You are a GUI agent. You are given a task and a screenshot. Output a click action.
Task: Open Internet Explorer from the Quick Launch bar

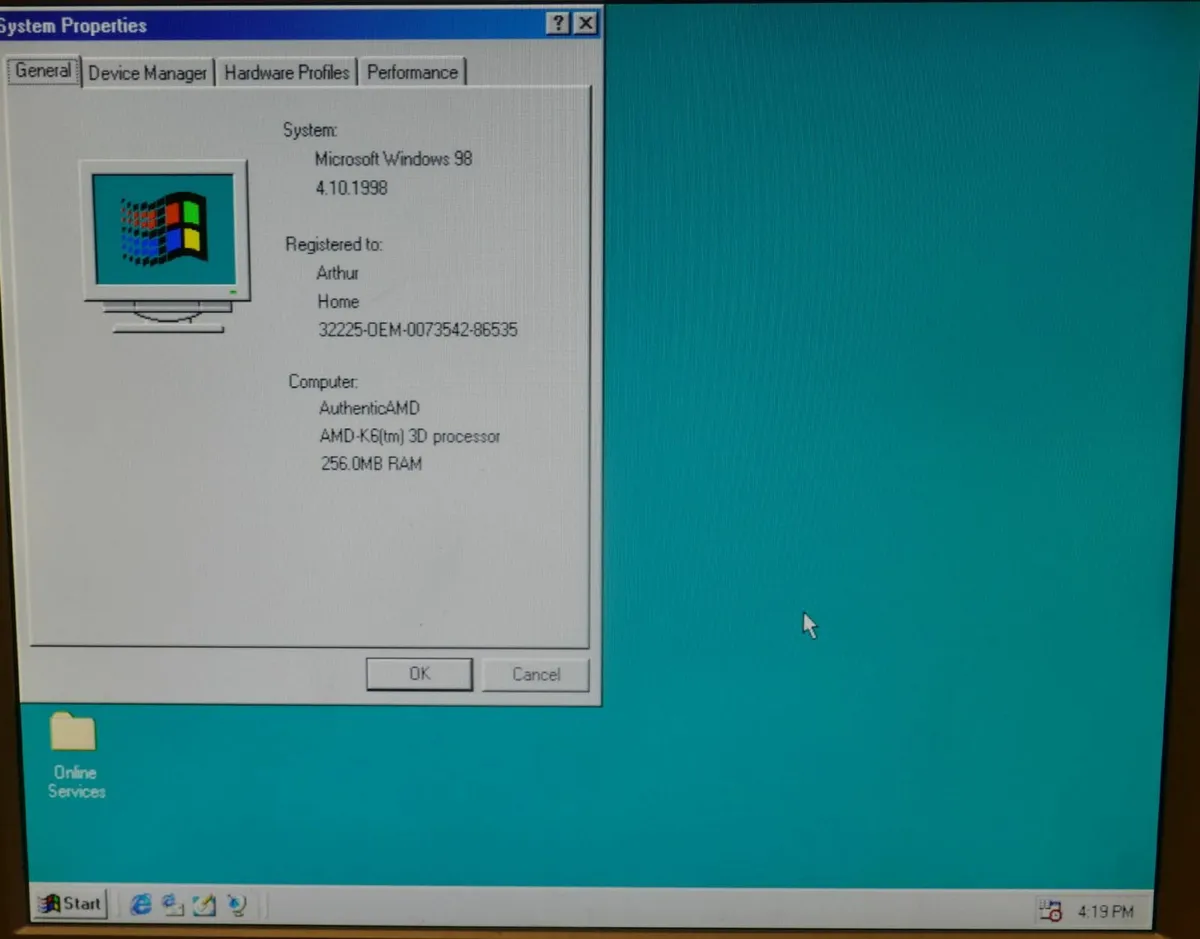(x=140, y=904)
